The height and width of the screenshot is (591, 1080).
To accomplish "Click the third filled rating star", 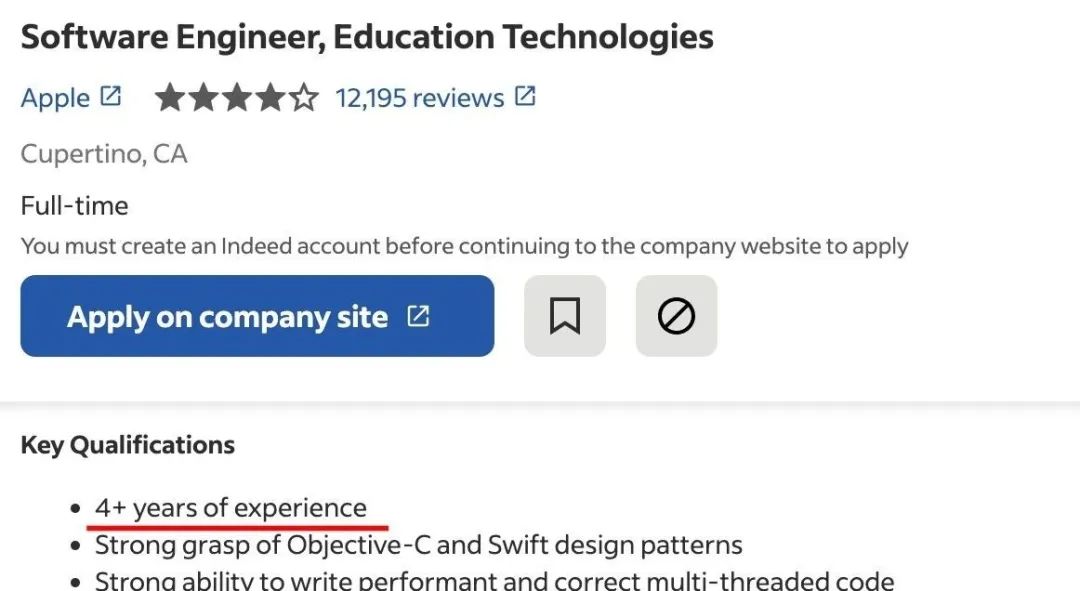I will click(237, 98).
